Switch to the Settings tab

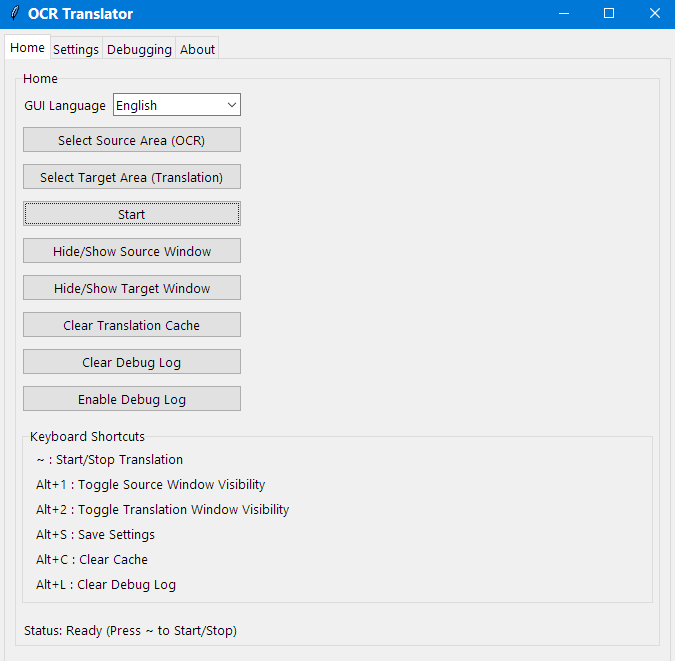point(76,49)
